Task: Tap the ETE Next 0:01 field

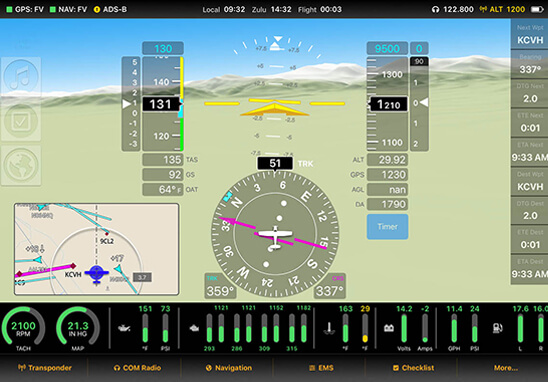Action: (x=530, y=123)
